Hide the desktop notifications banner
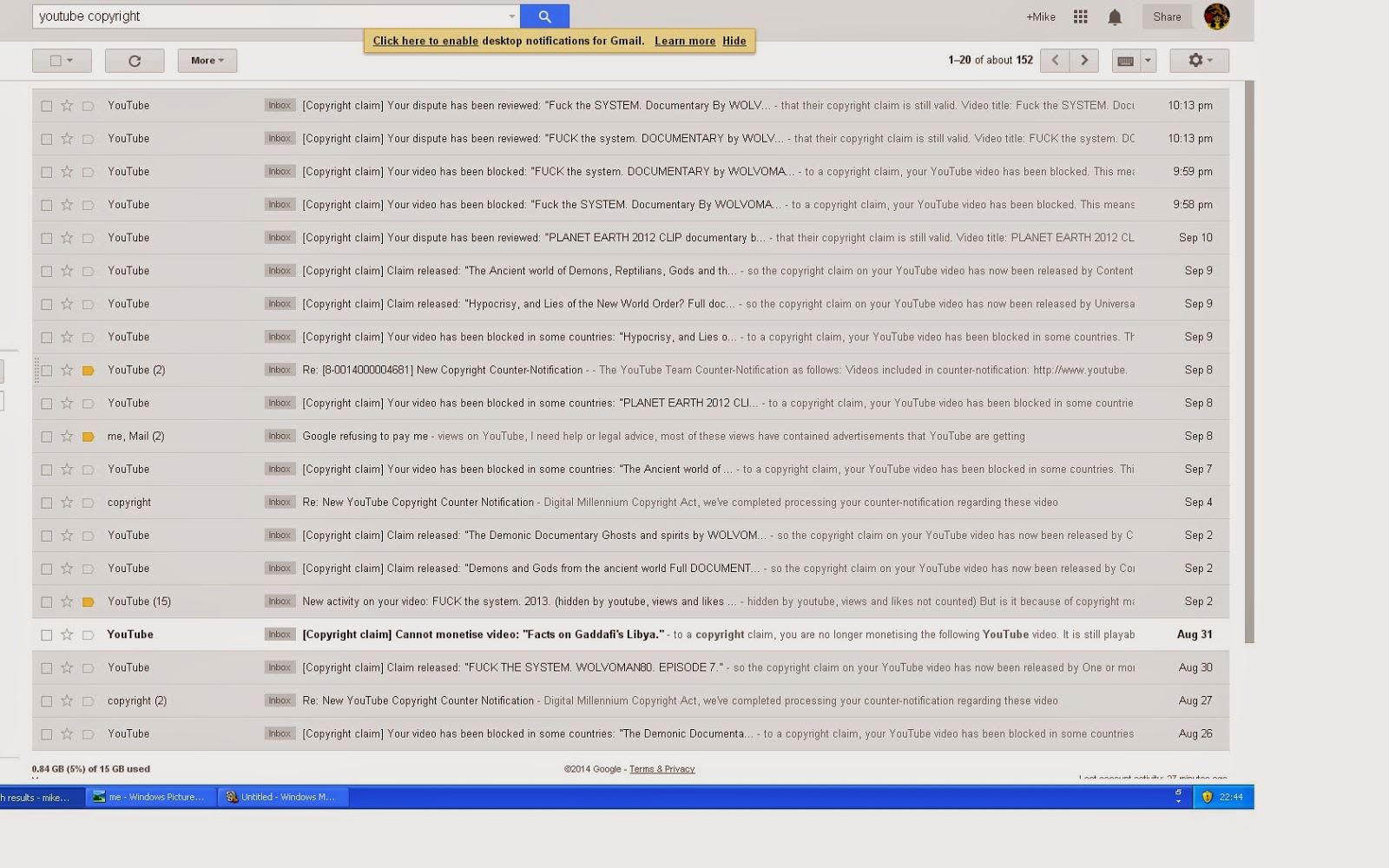This screenshot has height=868, width=1389. (x=734, y=41)
